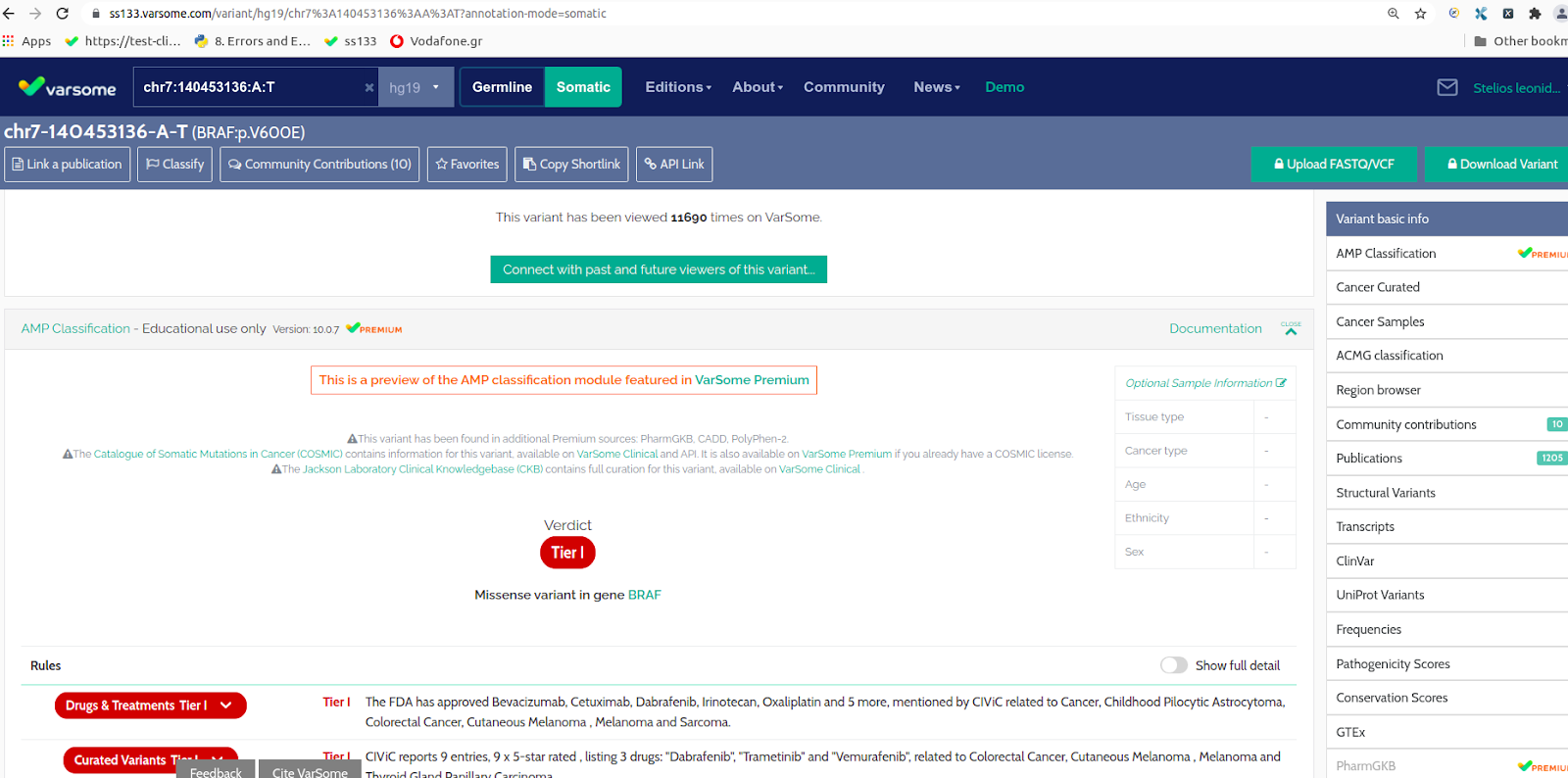Open Publications sidebar section
The width and height of the screenshot is (1568, 778).
(x=1446, y=458)
